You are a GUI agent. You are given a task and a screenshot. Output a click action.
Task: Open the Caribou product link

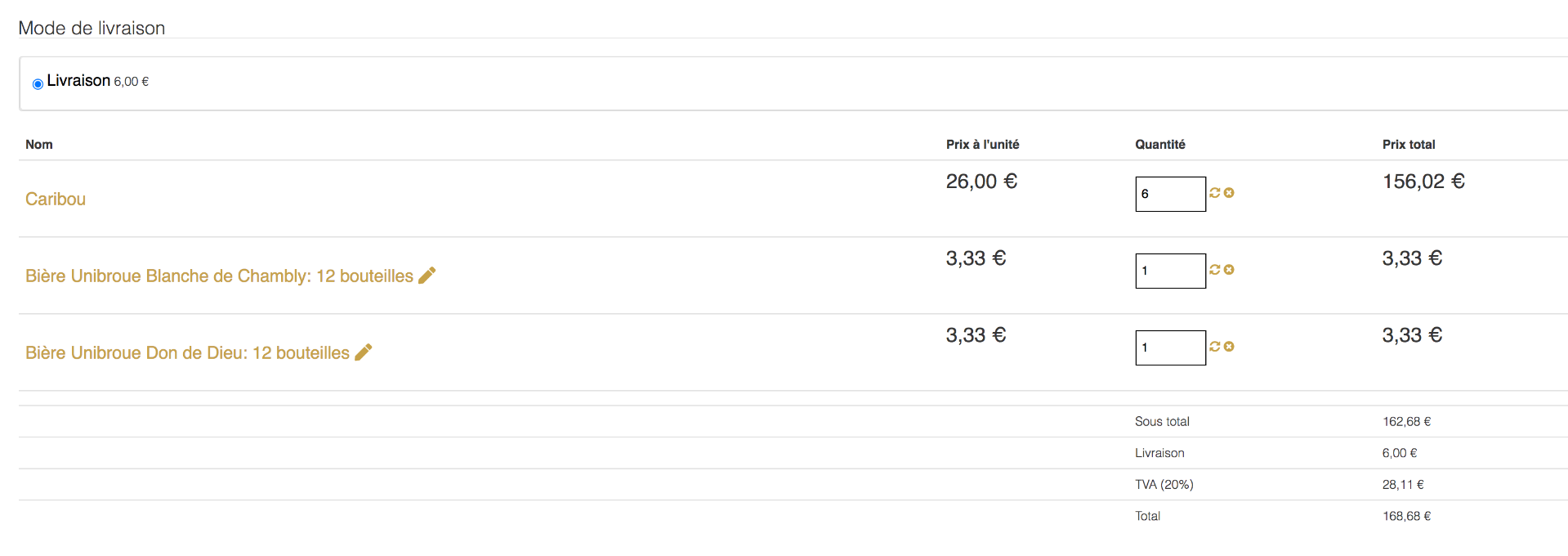coord(56,199)
